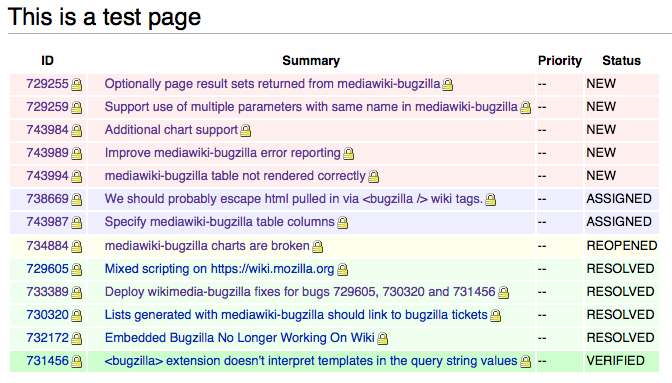The width and height of the screenshot is (672, 383).
Task: Open bug ID 743984 link
Action: pos(48,130)
